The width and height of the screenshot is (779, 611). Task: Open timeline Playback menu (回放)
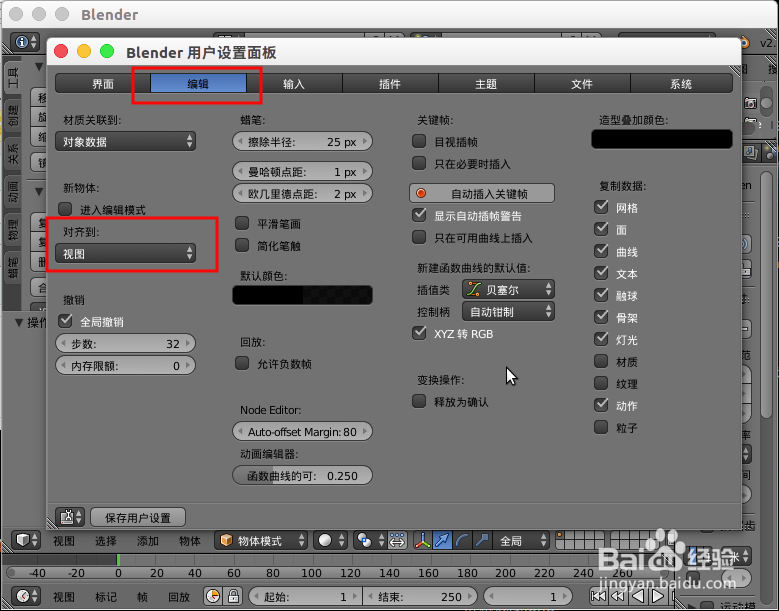(x=179, y=596)
